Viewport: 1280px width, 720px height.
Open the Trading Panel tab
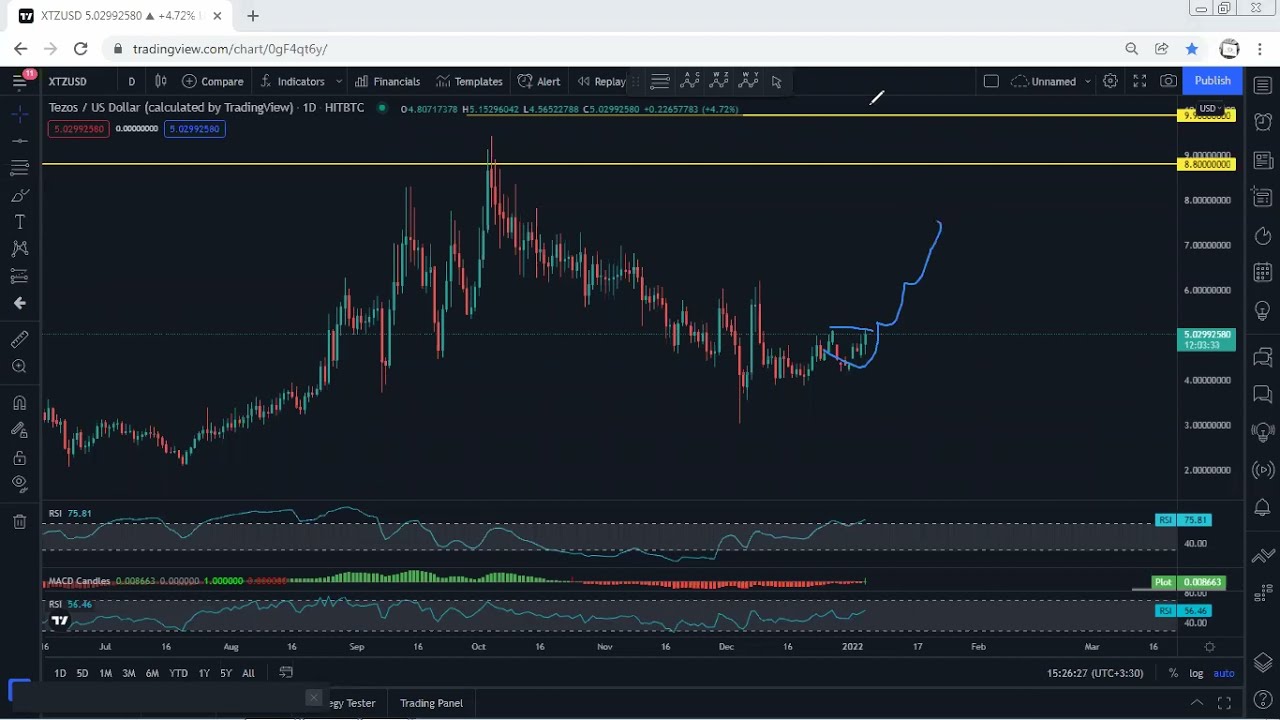pyautogui.click(x=431, y=703)
